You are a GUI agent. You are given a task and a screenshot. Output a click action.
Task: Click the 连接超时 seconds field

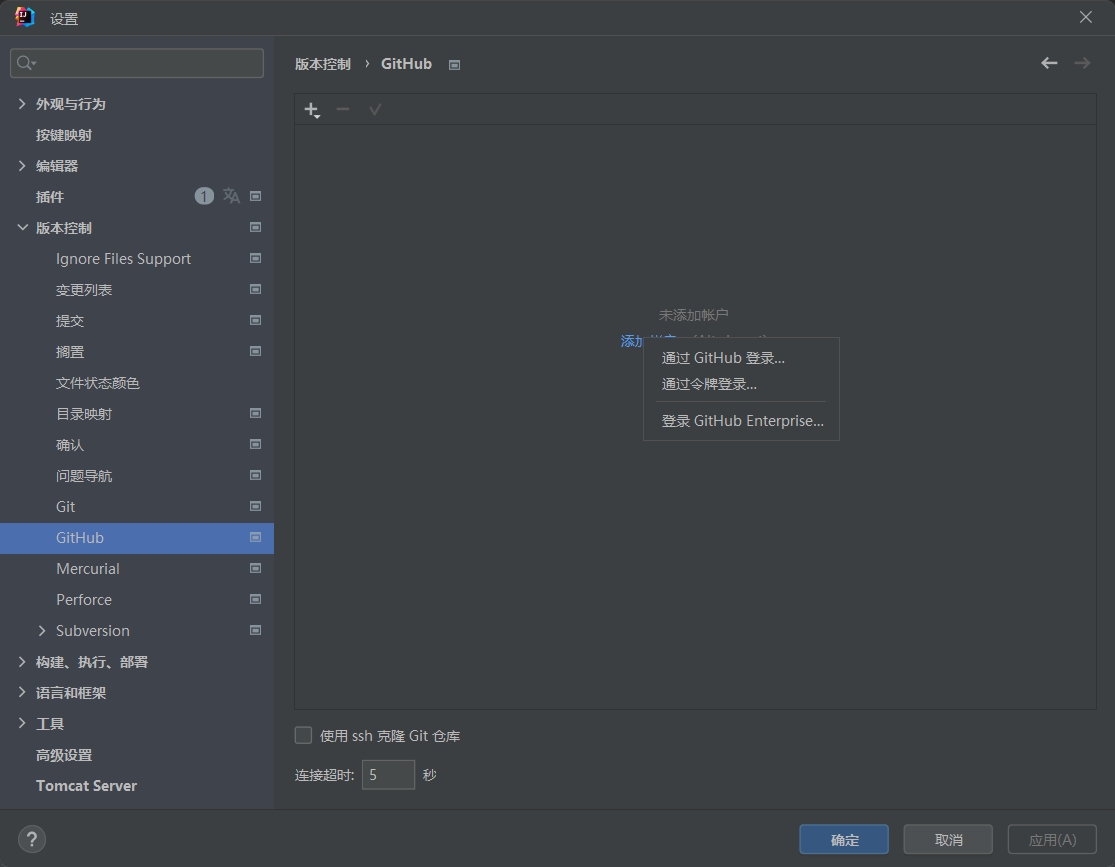point(388,775)
